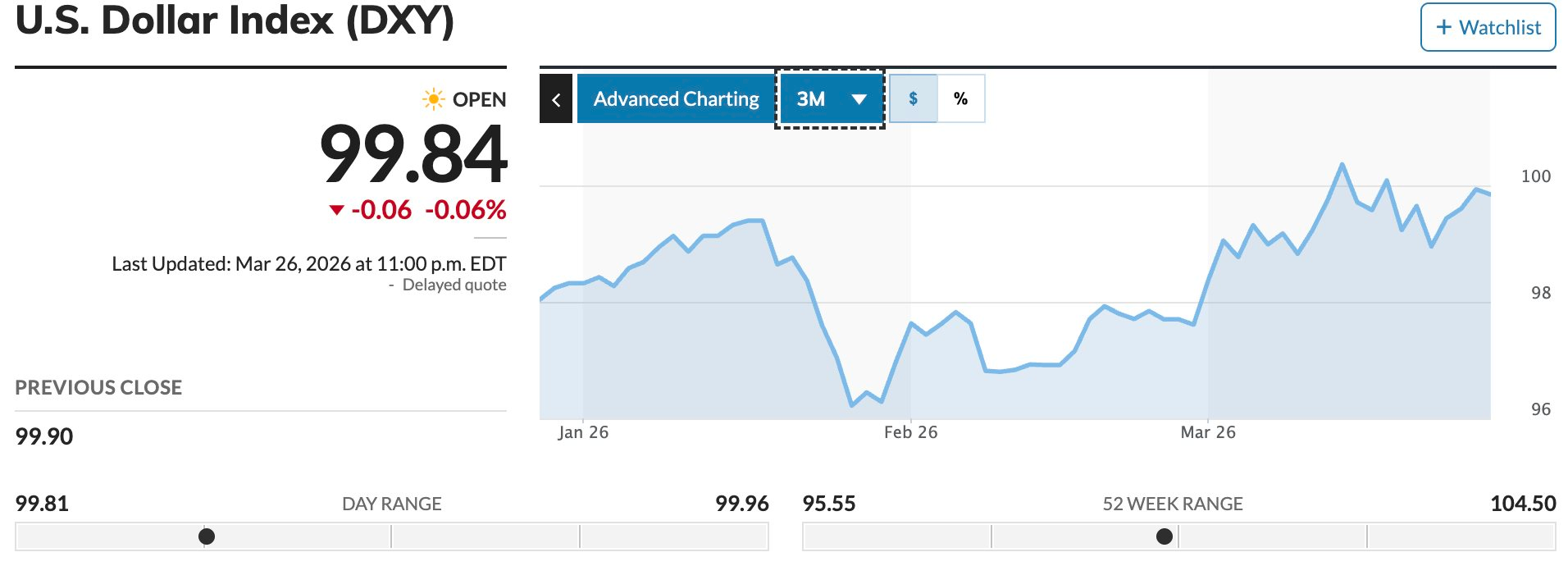The image size is (1568, 566).
Task: Click the sun icon beside OPEN
Action: [433, 99]
